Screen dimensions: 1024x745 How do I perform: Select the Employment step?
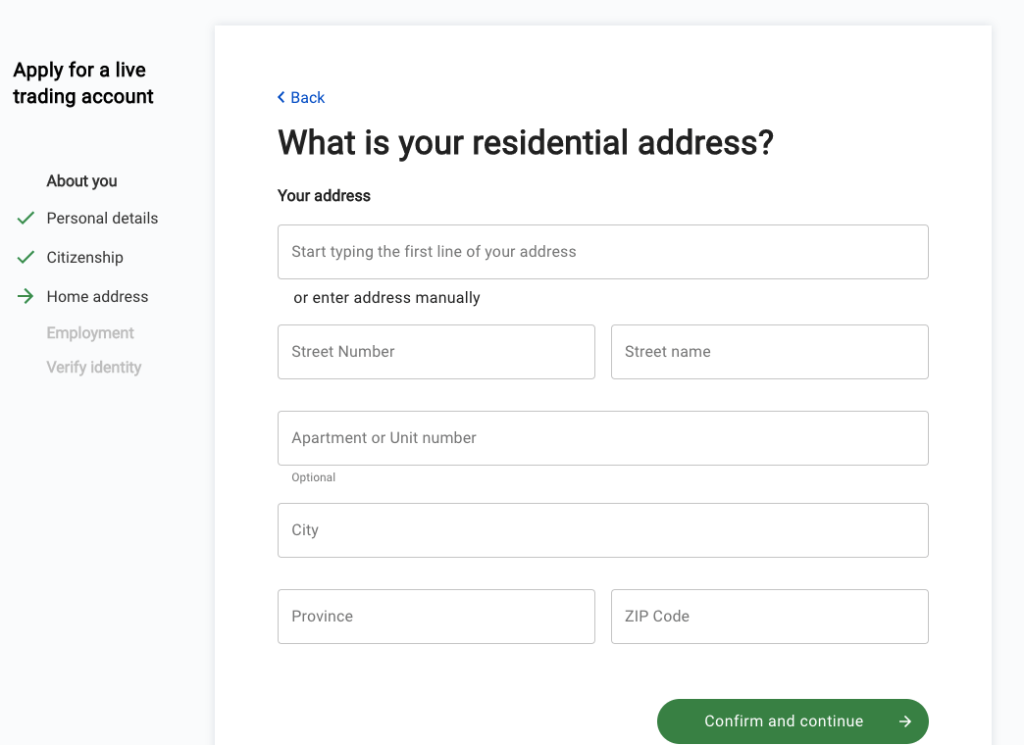click(90, 332)
